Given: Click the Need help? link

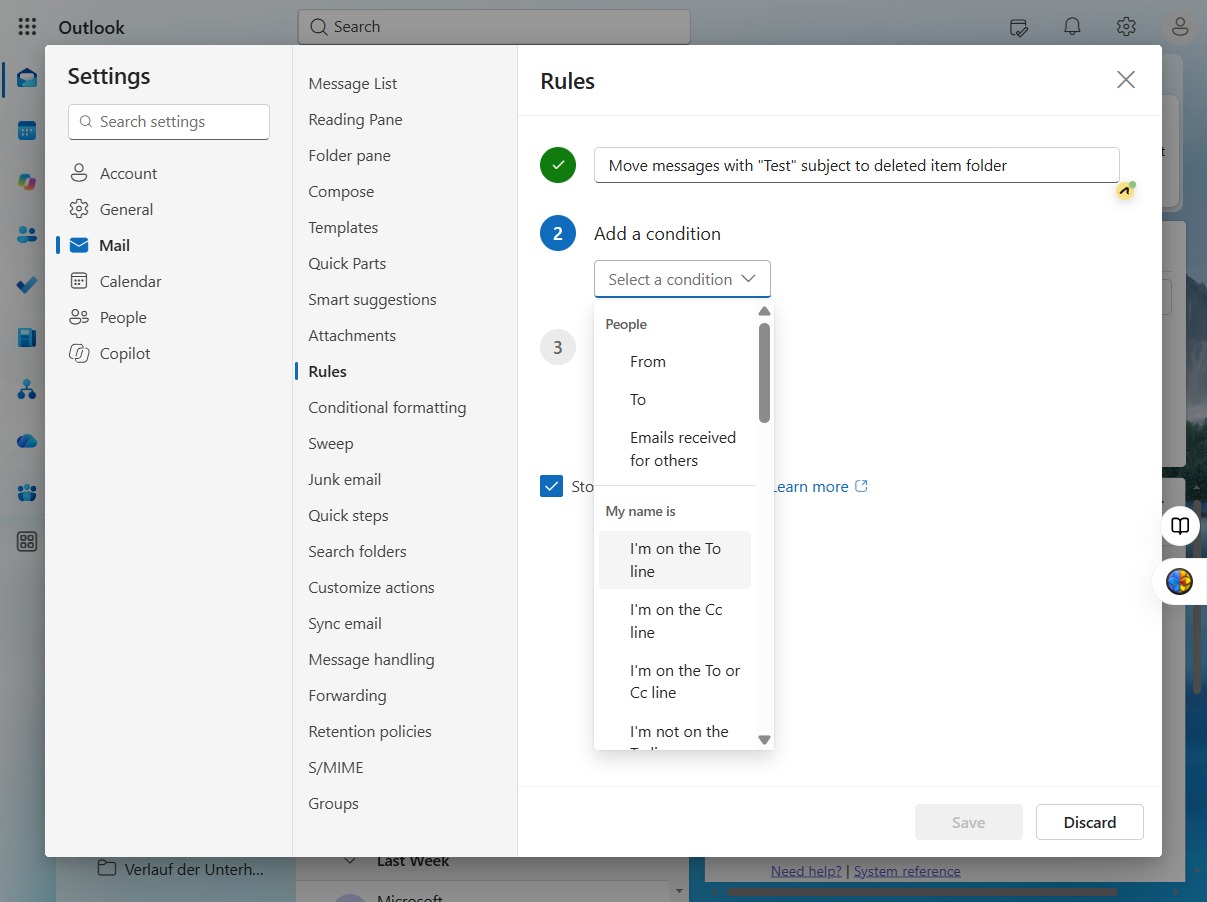Looking at the screenshot, I should pos(806,871).
